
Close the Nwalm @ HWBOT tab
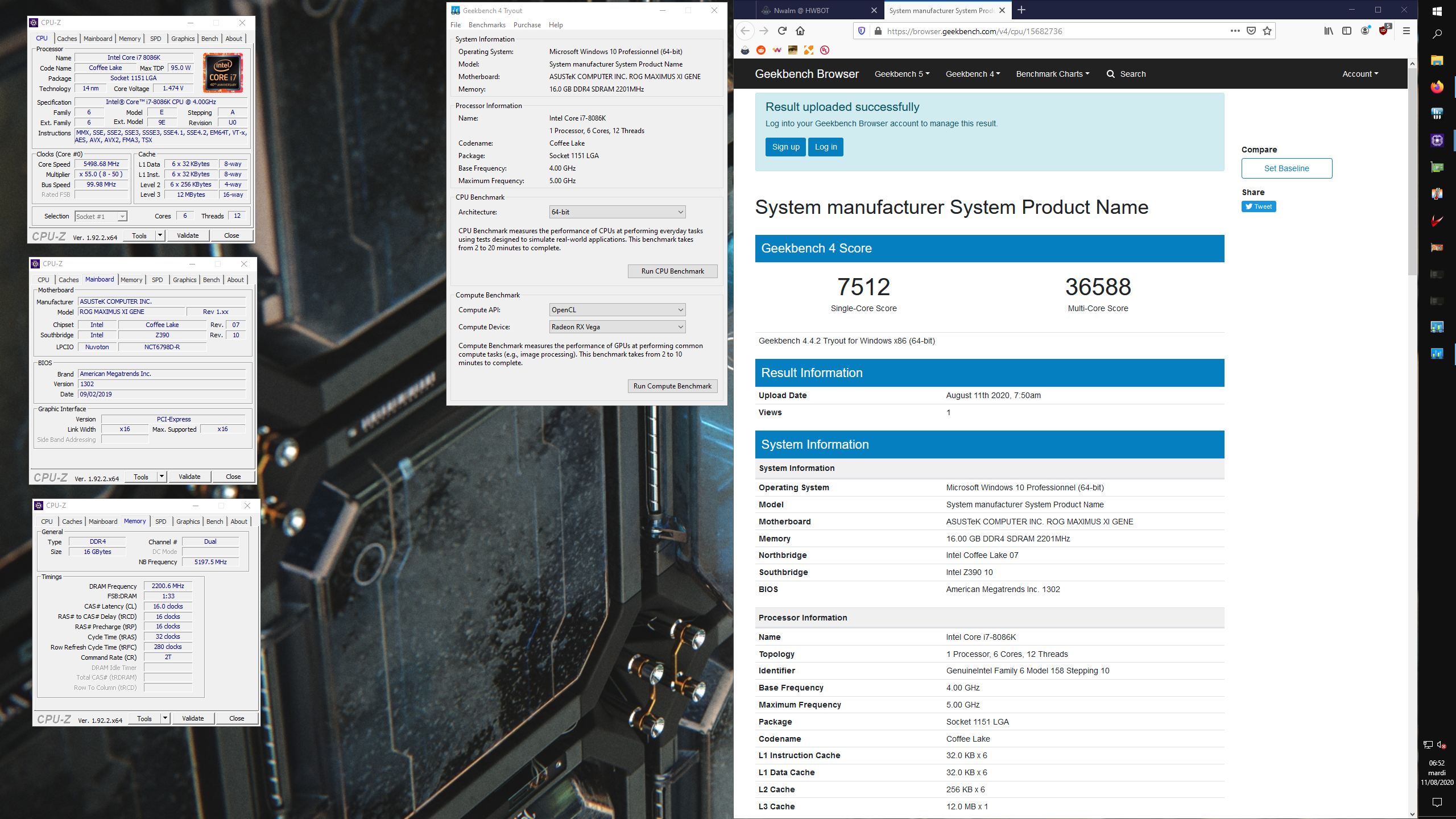[874, 10]
